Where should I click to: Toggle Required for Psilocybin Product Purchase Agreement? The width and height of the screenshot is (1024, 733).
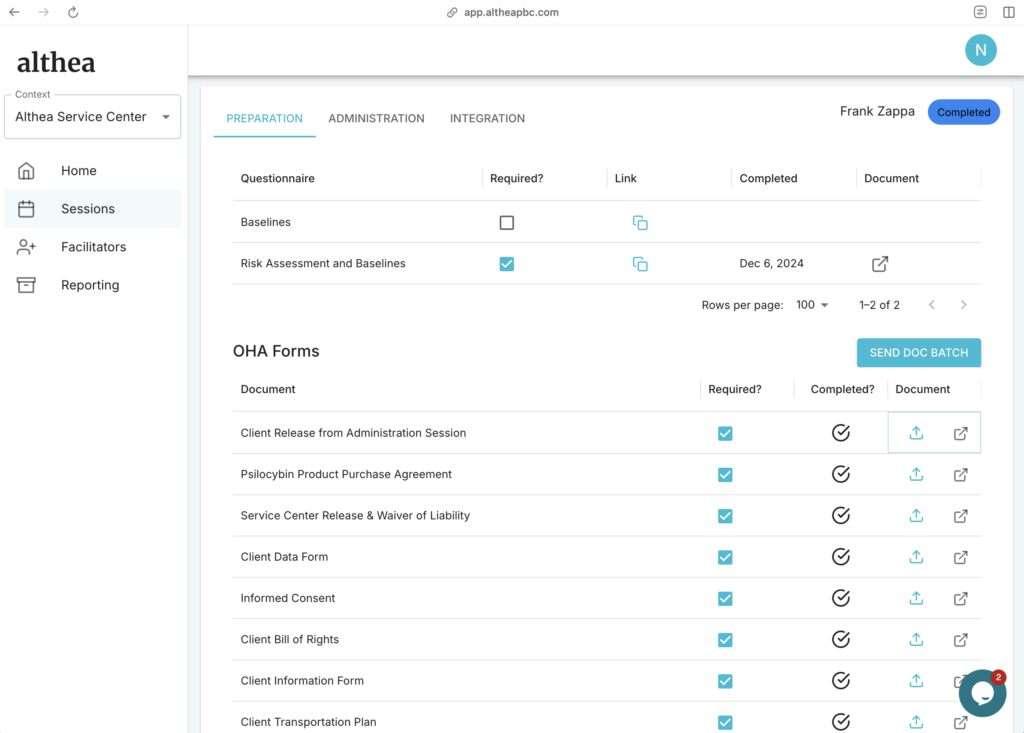click(x=725, y=475)
